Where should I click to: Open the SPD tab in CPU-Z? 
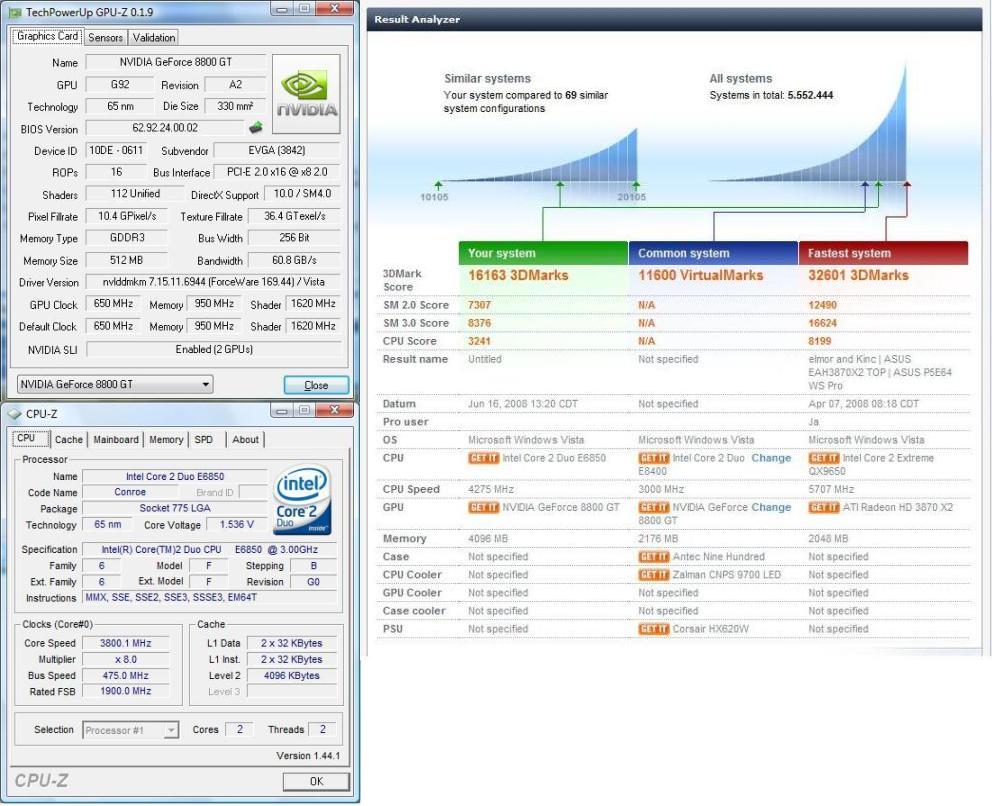pos(204,439)
